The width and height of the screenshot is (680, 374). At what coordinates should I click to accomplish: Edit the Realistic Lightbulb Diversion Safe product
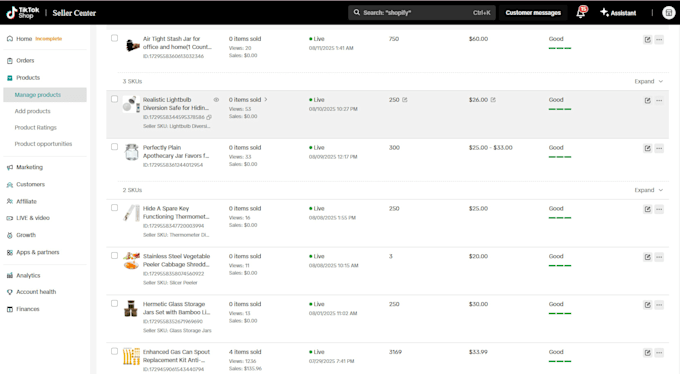647,100
